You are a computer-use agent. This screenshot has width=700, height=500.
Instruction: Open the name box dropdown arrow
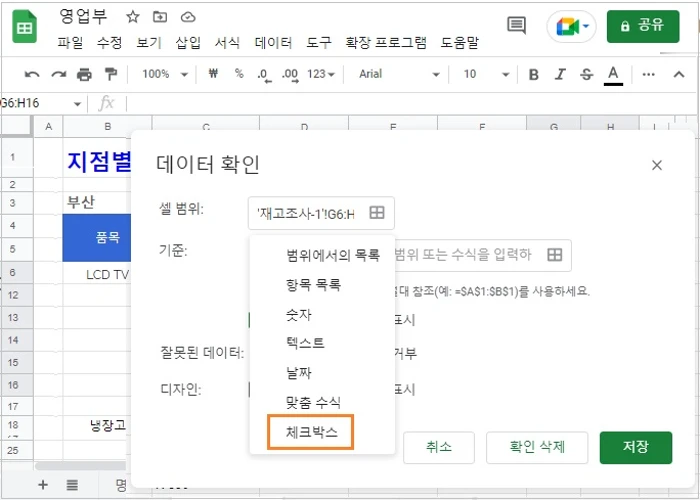[x=77, y=104]
